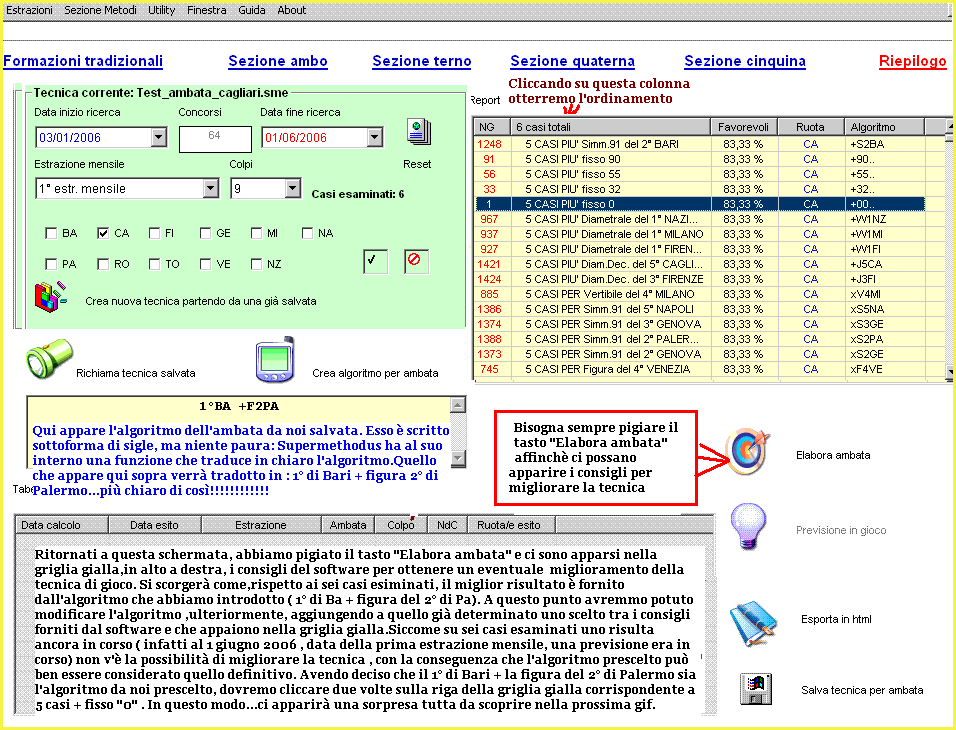Viewport: 956px width, 730px height.
Task: Click the red prohibition cancel icon
Action: 416,261
